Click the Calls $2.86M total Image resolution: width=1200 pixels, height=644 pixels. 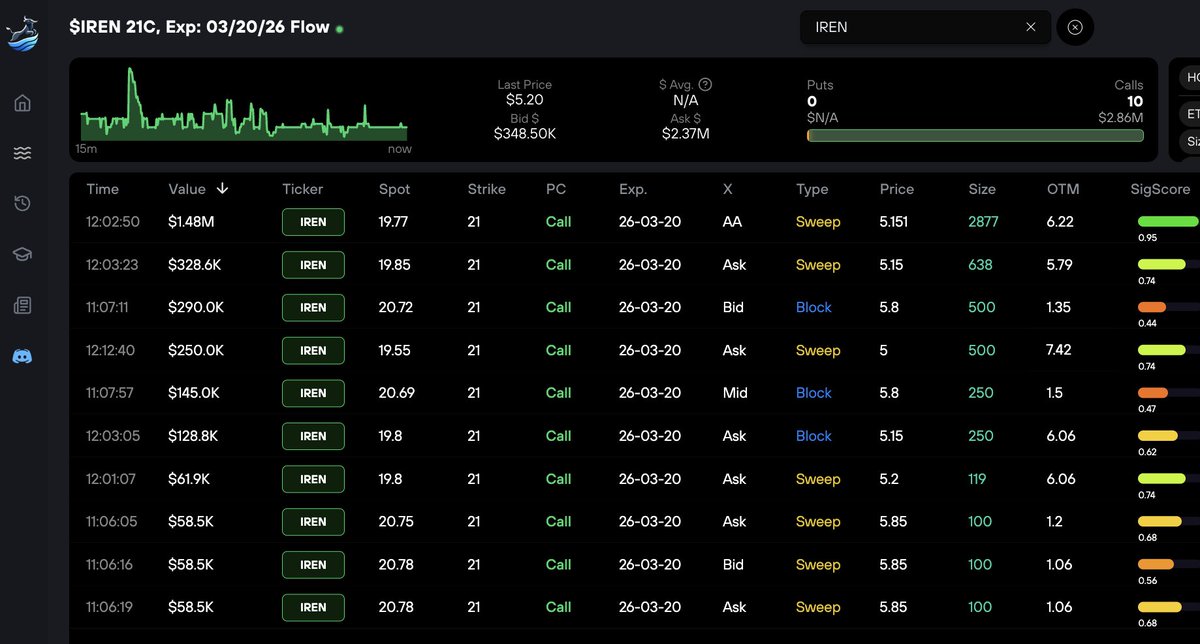pos(1120,118)
